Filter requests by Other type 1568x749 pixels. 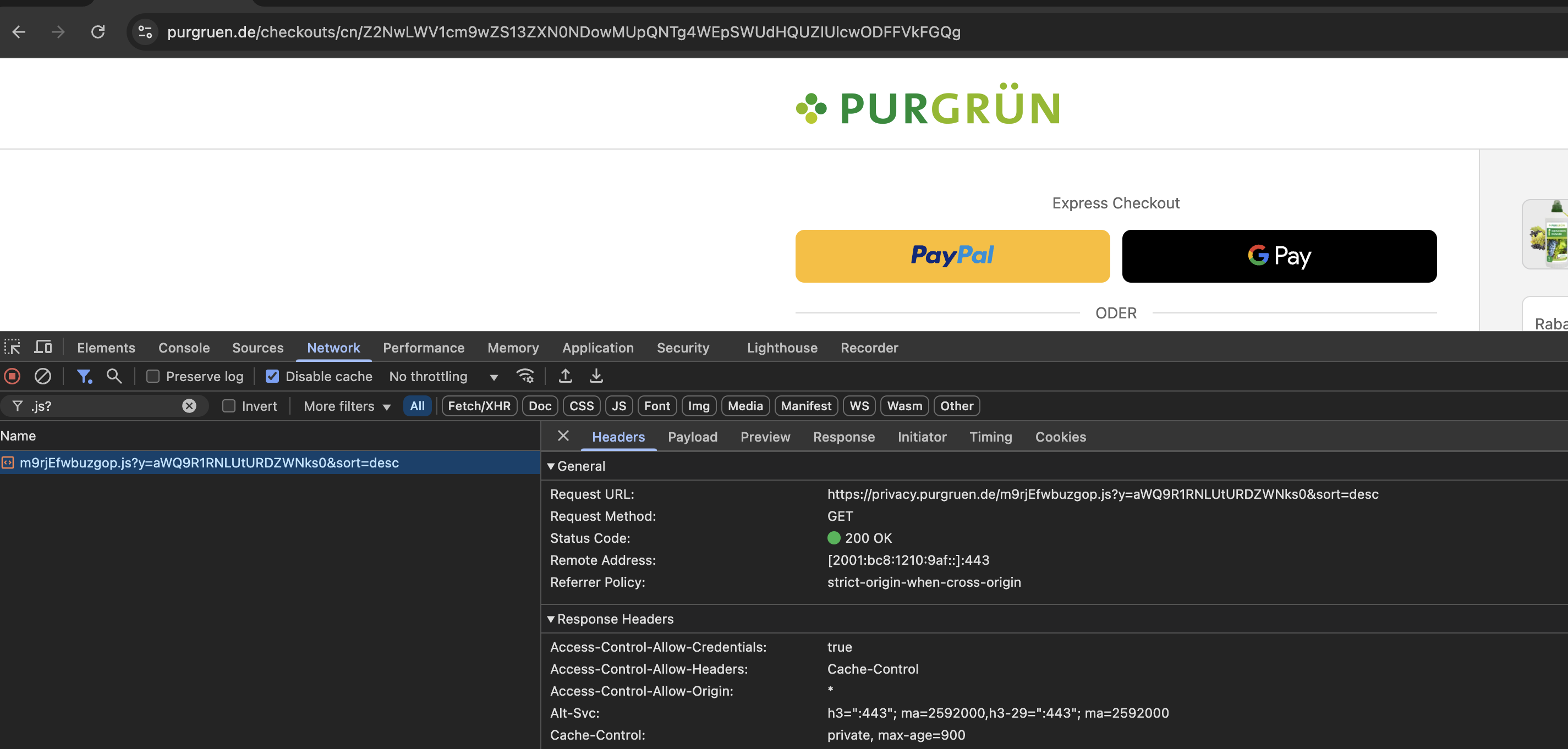pos(956,406)
